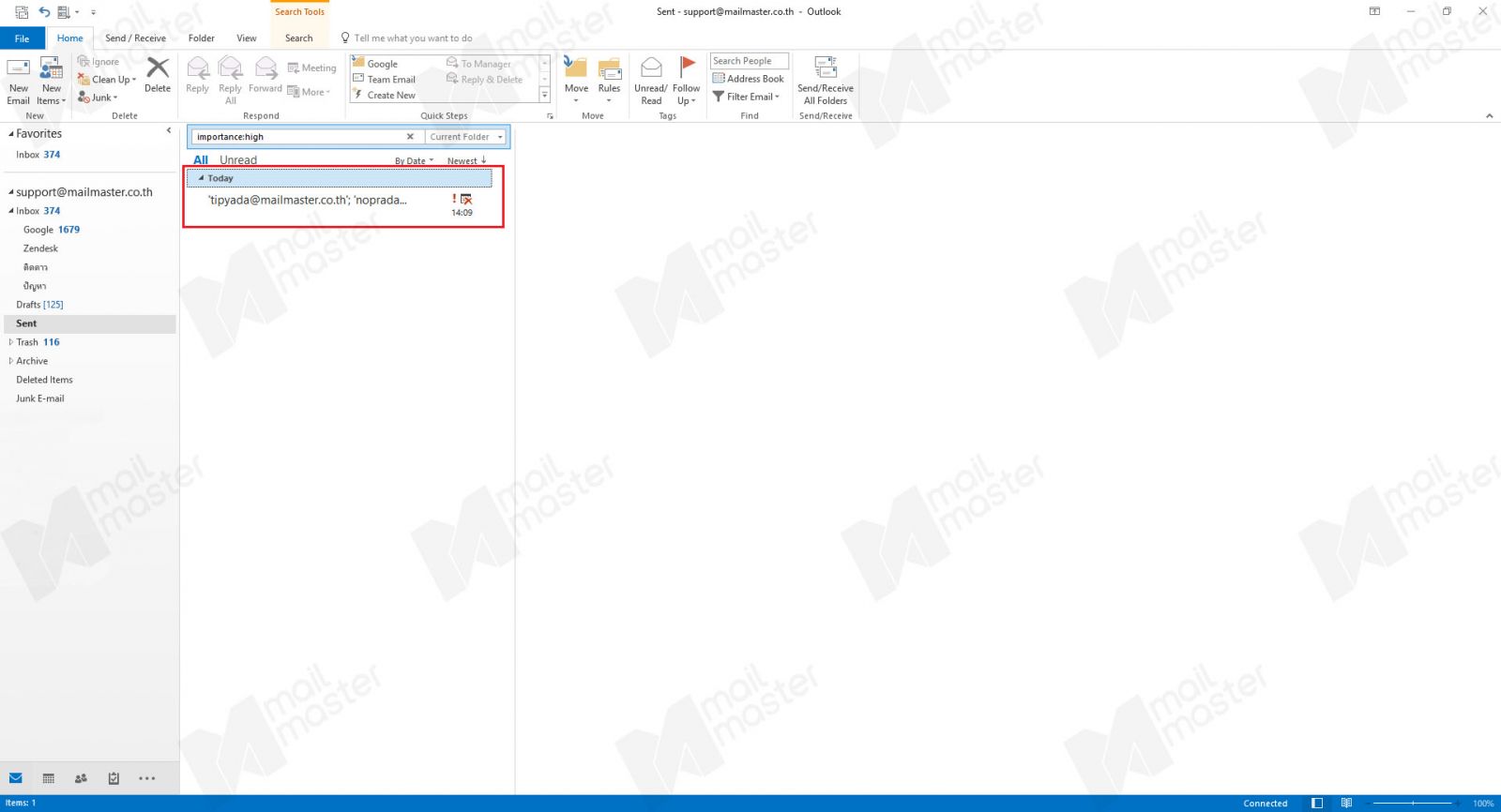The width and height of the screenshot is (1501, 812).
Task: Open the Zendesk folder
Action: (x=40, y=248)
